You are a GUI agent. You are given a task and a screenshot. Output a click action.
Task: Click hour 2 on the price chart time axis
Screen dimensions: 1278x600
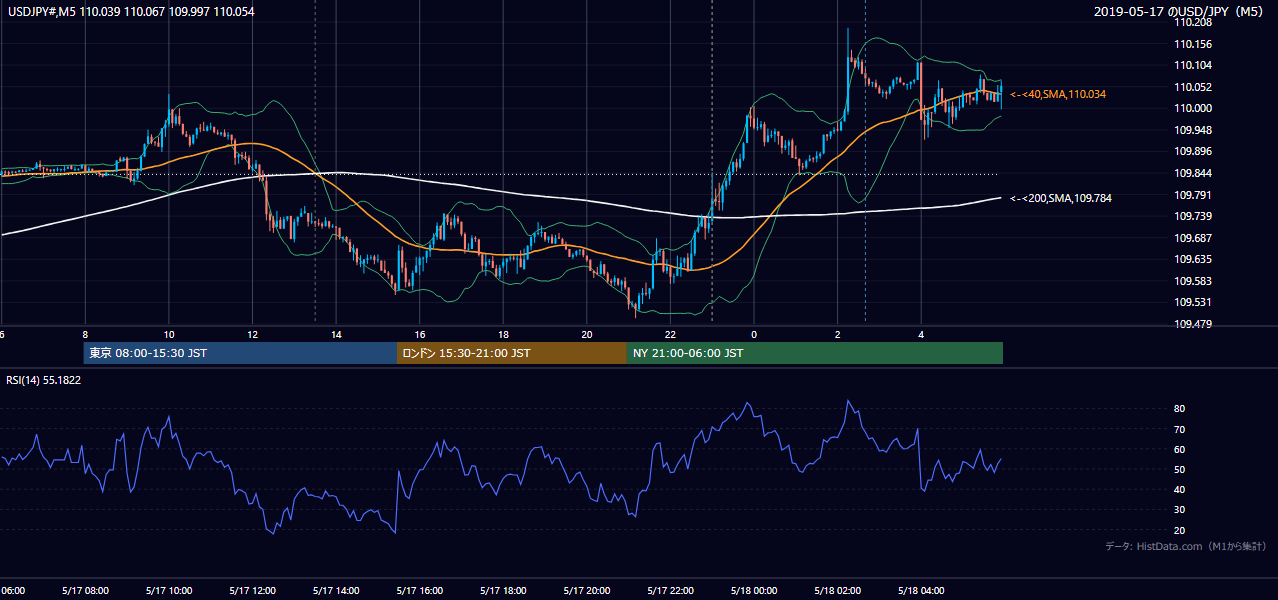837,335
